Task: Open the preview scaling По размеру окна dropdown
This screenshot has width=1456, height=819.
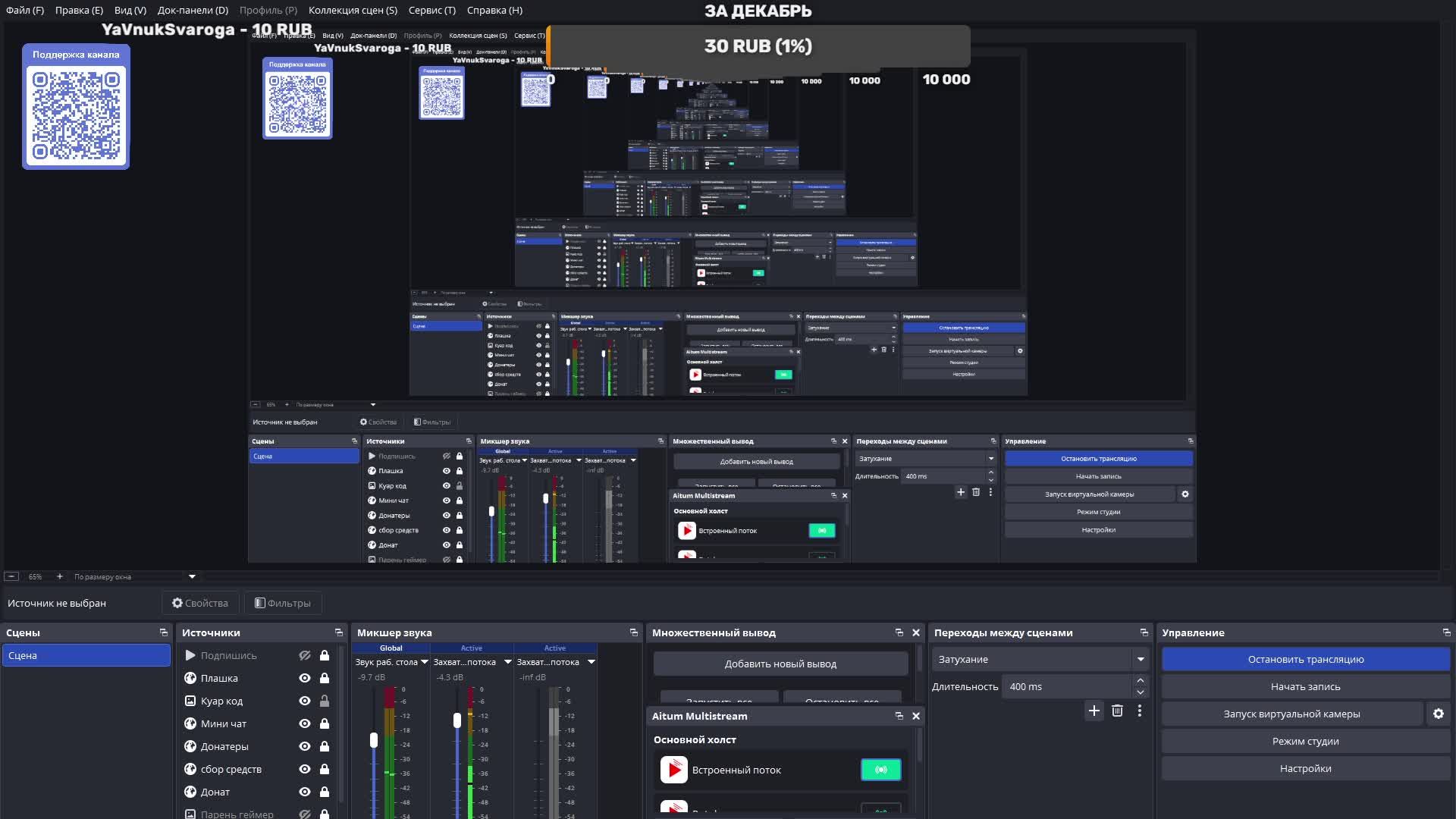Action: pos(192,576)
